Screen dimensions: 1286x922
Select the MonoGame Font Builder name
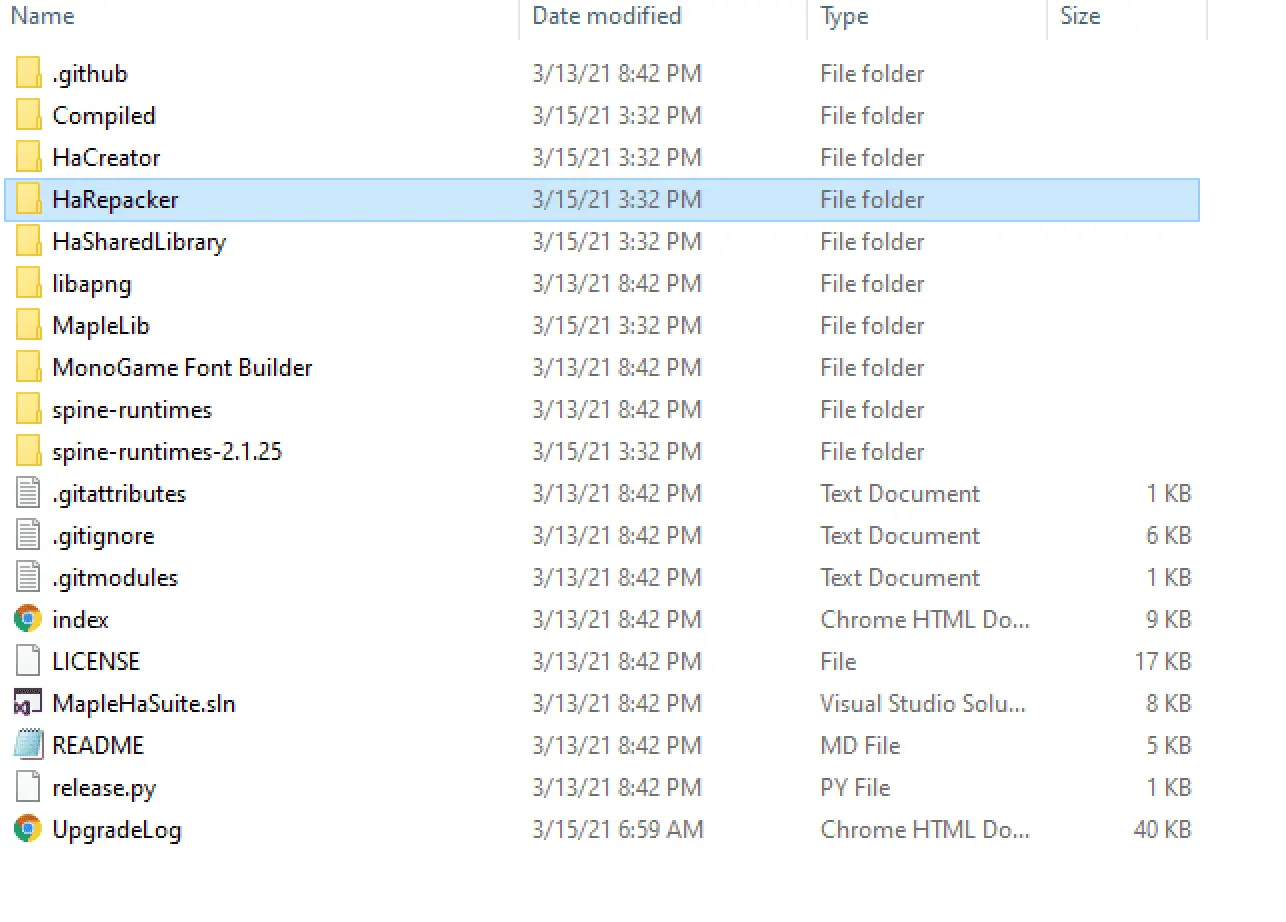pos(182,368)
